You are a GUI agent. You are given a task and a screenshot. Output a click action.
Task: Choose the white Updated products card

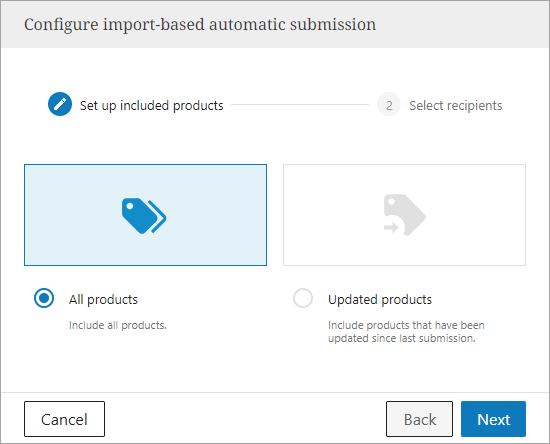click(x=404, y=215)
